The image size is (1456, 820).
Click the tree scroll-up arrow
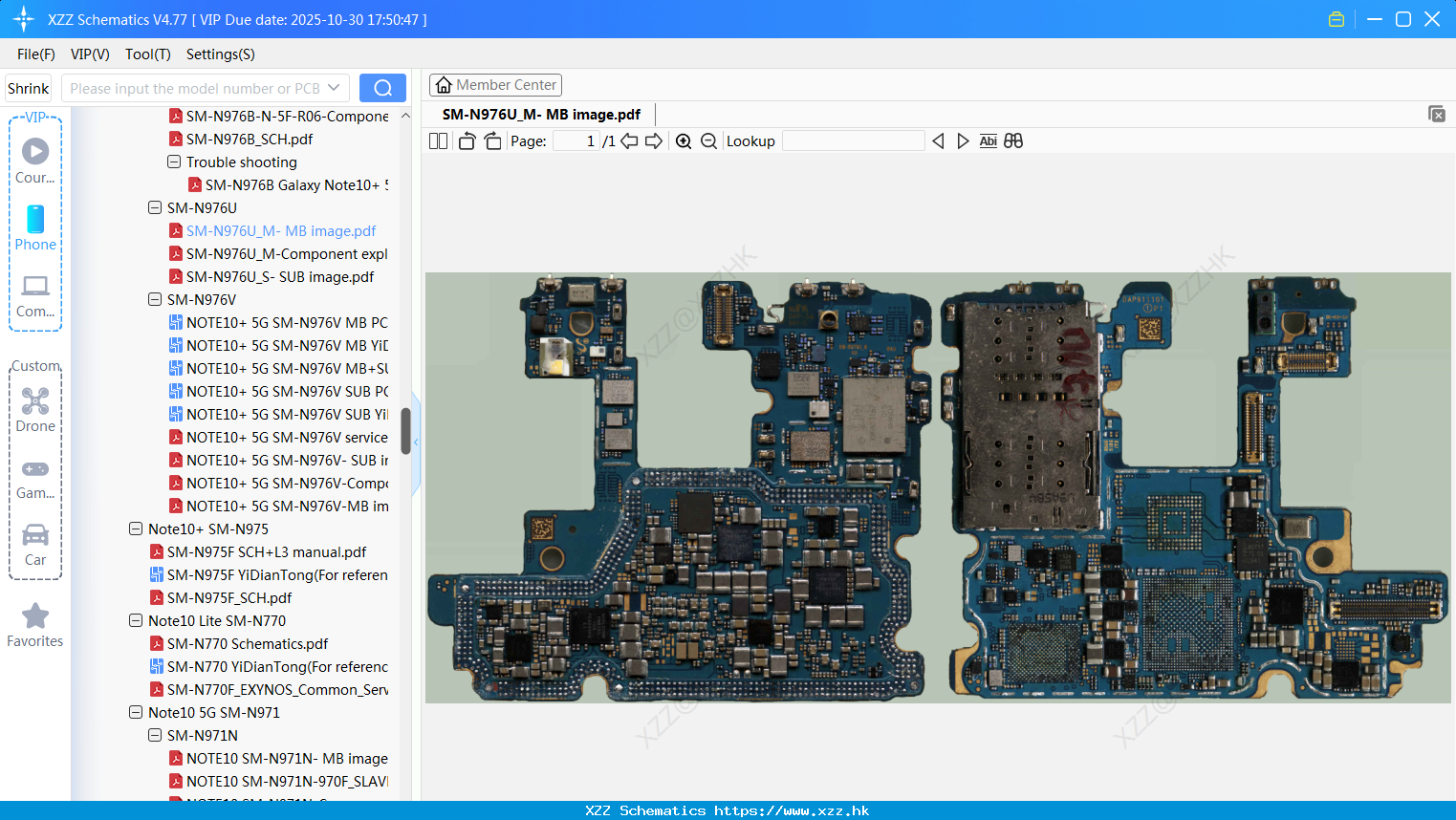click(x=405, y=116)
